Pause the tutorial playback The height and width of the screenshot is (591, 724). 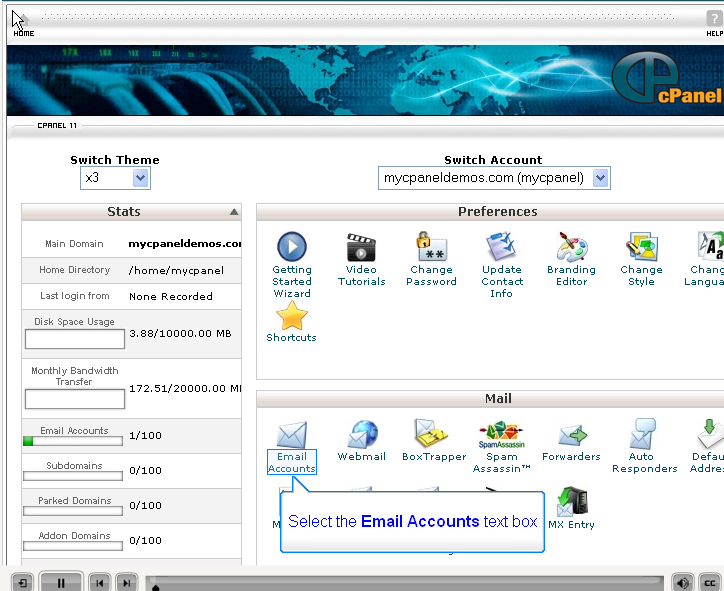[61, 583]
